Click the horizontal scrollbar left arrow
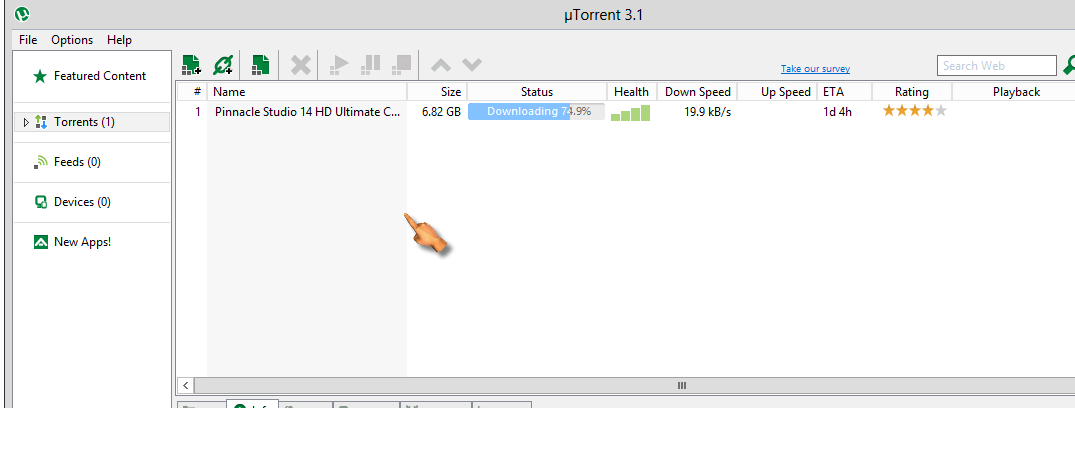The height and width of the screenshot is (460, 1075). (x=185, y=385)
